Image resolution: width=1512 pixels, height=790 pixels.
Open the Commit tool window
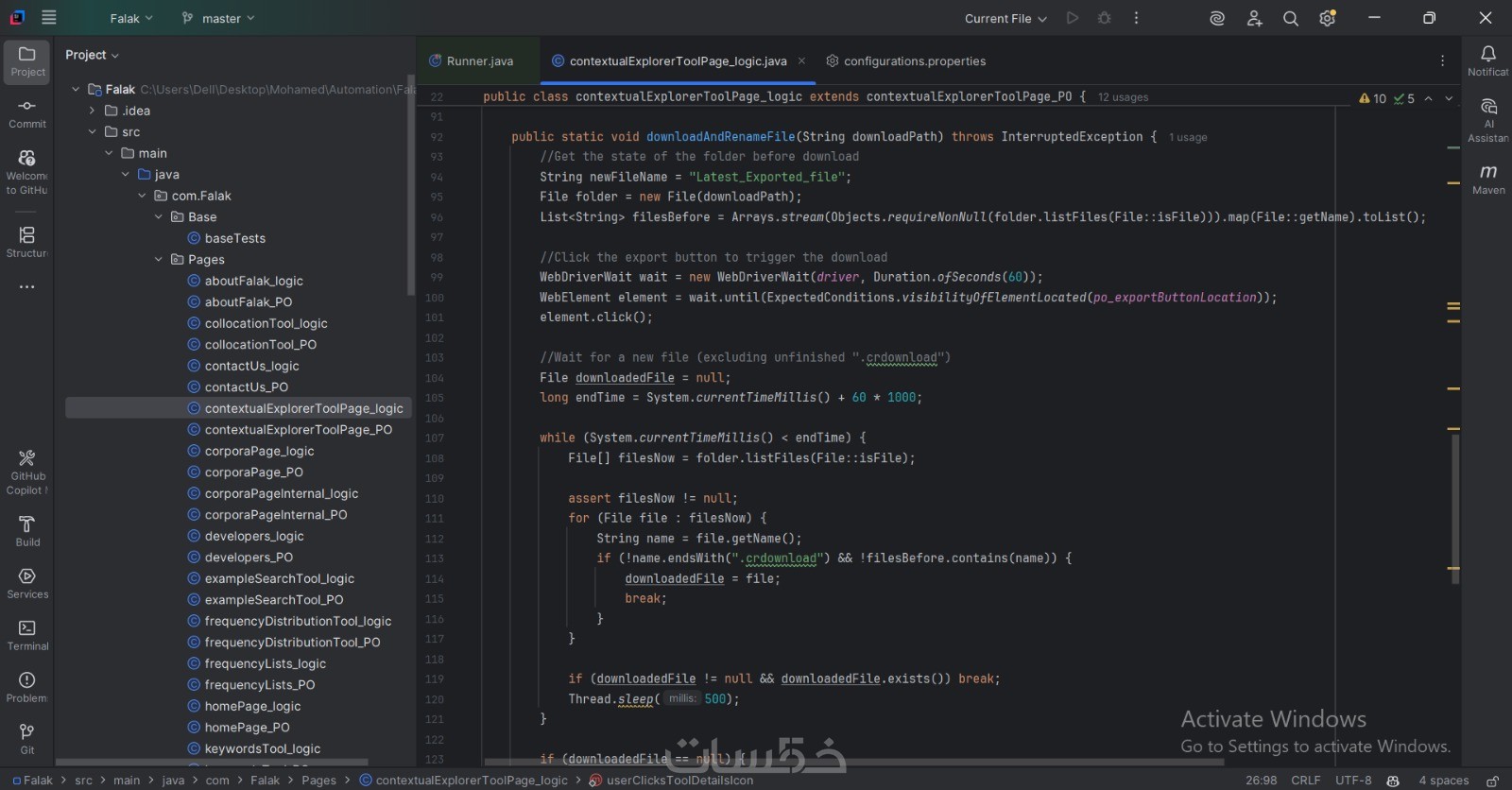pyautogui.click(x=27, y=113)
